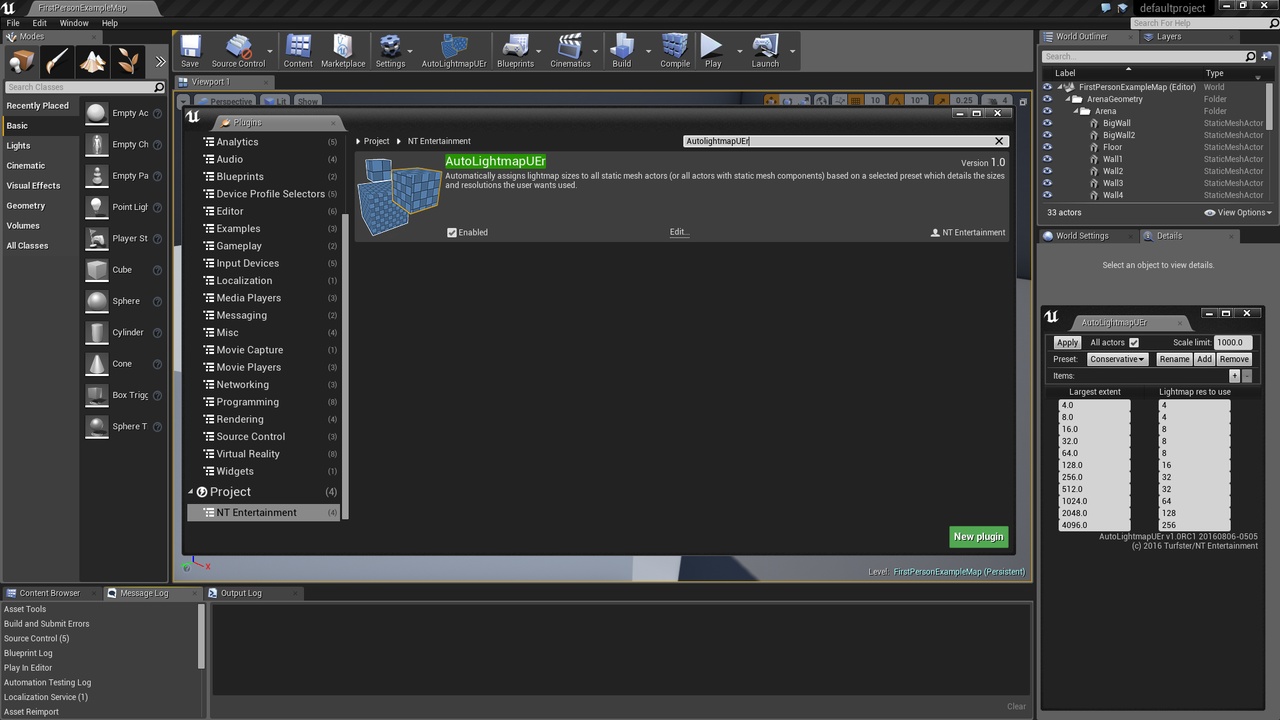1280x720 pixels.
Task: Collapse the Project plugin category
Action: click(x=191, y=492)
